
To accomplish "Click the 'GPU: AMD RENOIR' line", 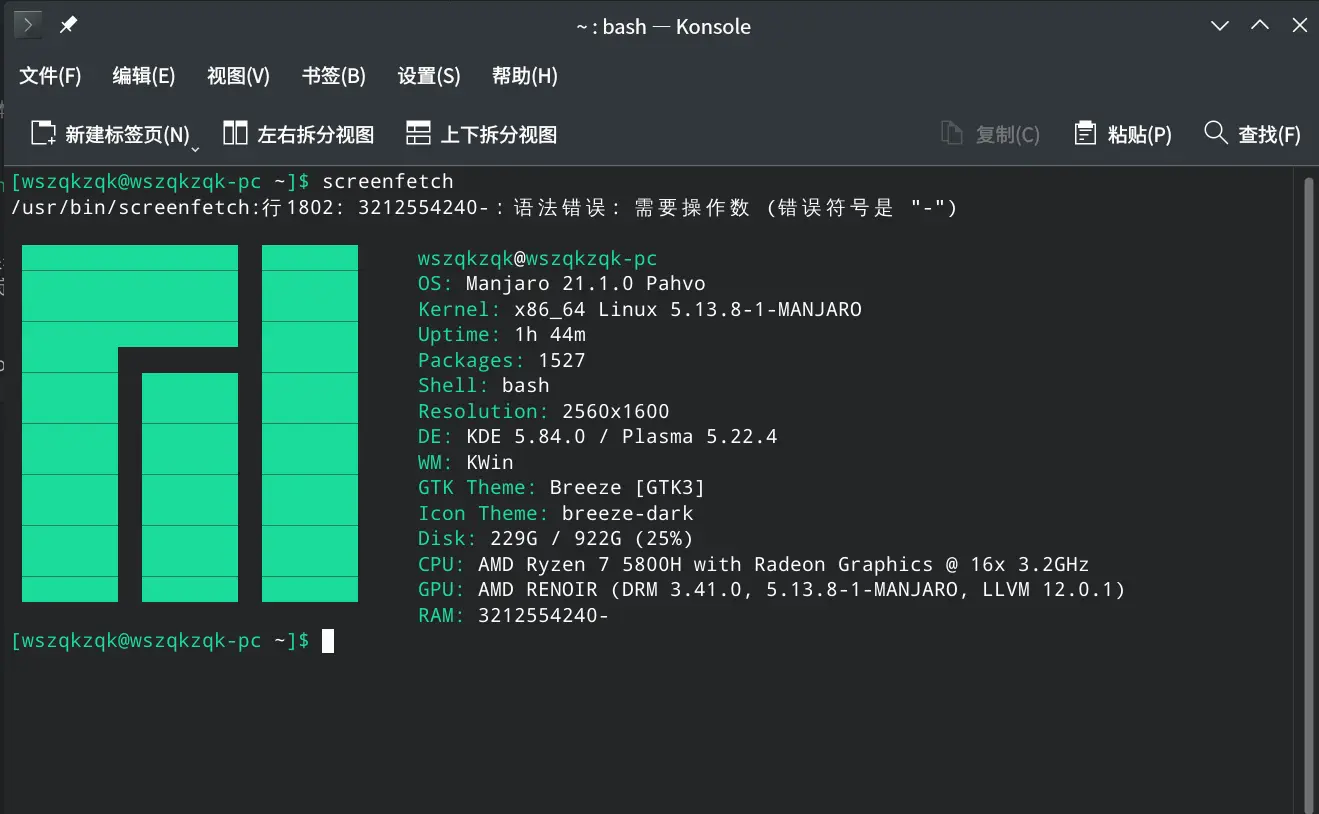I will [772, 590].
